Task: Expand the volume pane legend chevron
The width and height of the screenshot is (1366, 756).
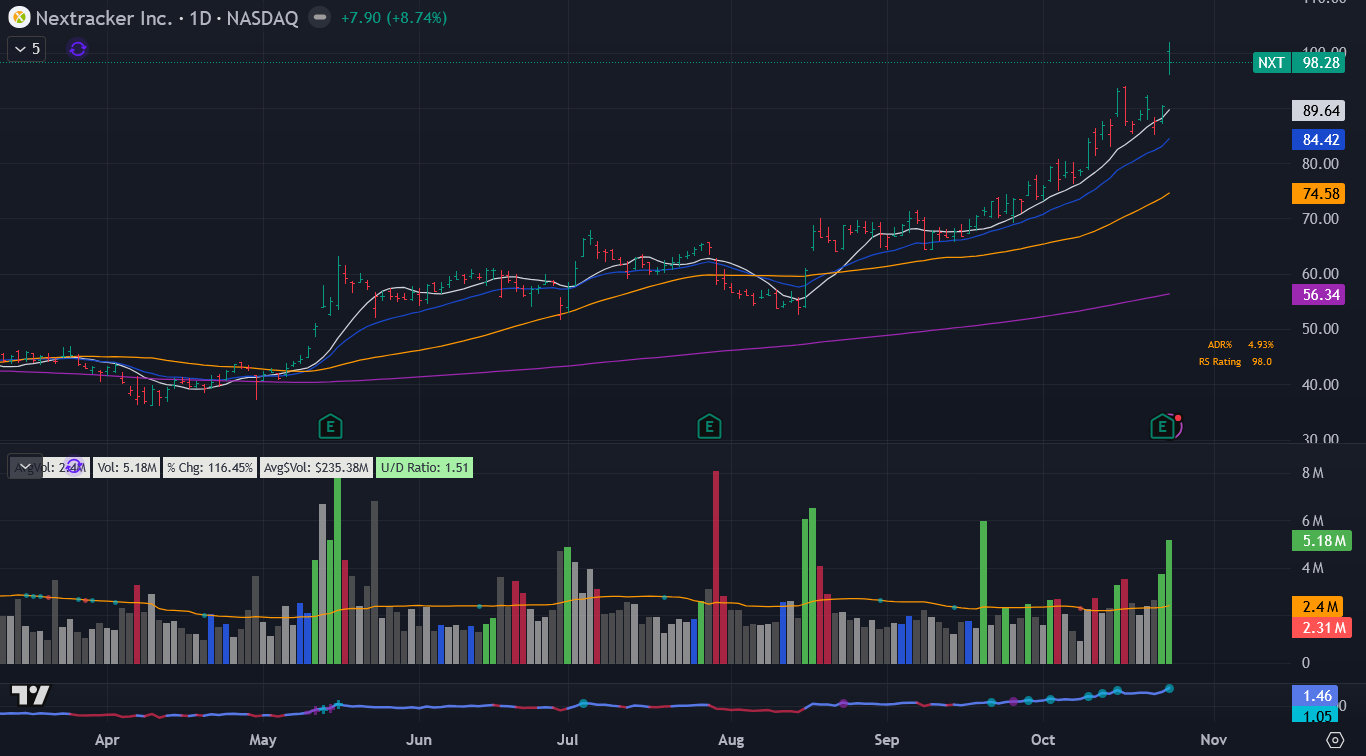Action: (x=20, y=466)
